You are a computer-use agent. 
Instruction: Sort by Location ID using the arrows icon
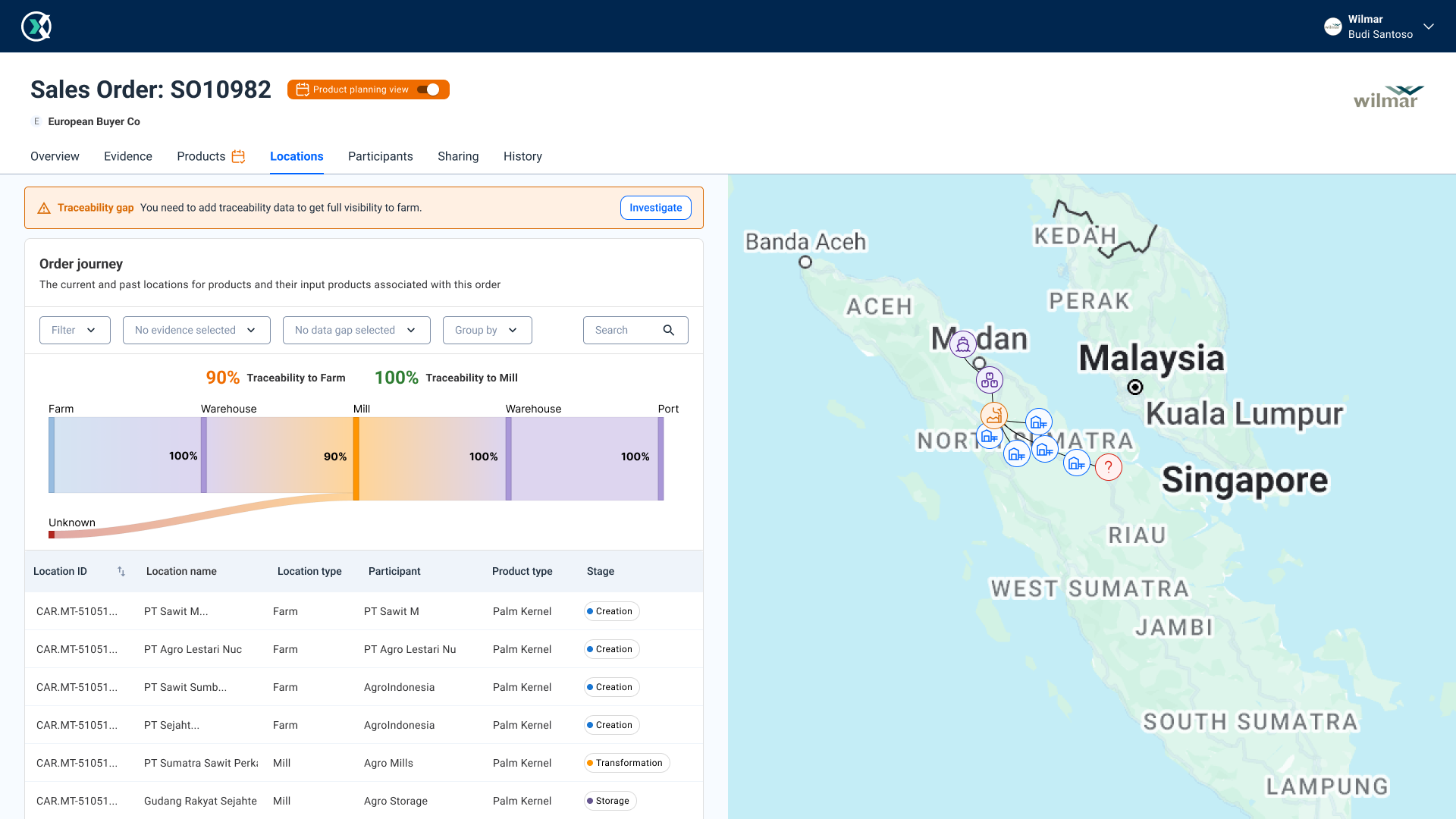pos(121,571)
